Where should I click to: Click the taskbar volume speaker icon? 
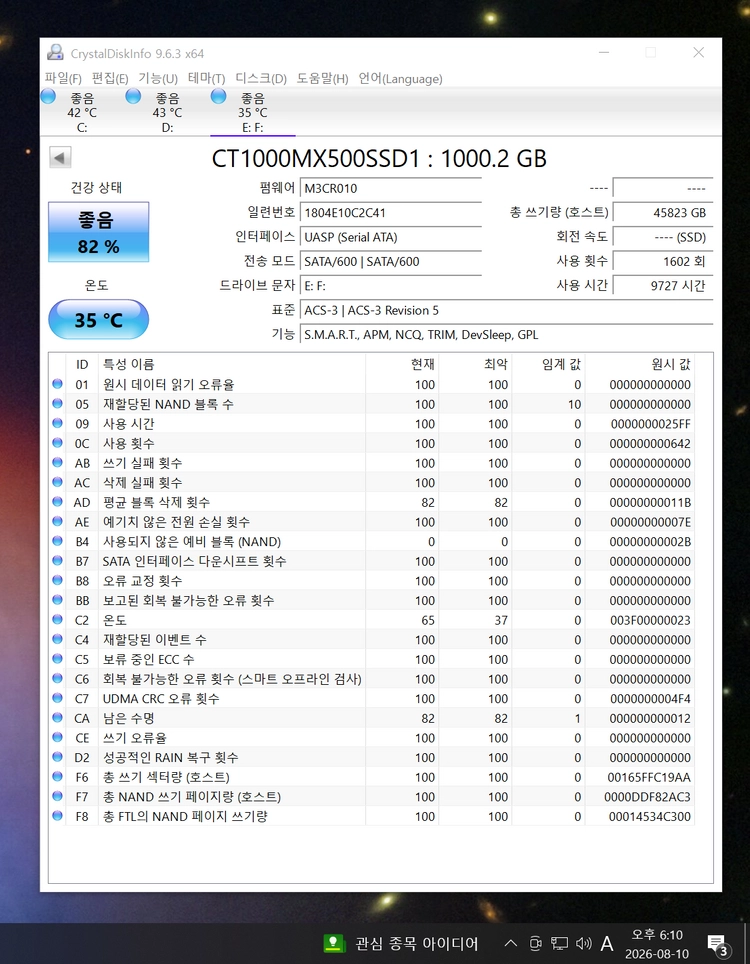pos(583,943)
